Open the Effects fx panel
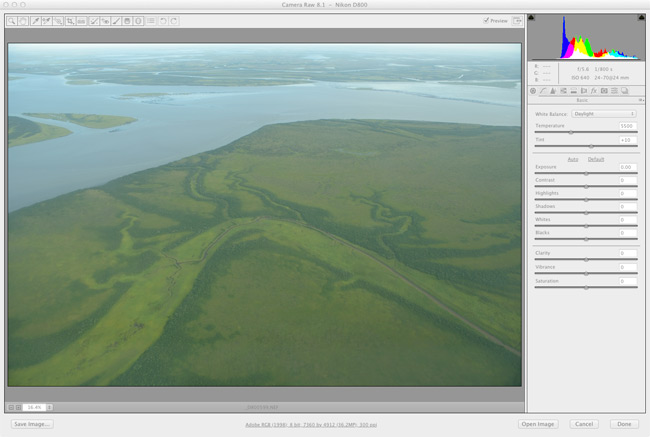This screenshot has height=437, width=650. (594, 91)
